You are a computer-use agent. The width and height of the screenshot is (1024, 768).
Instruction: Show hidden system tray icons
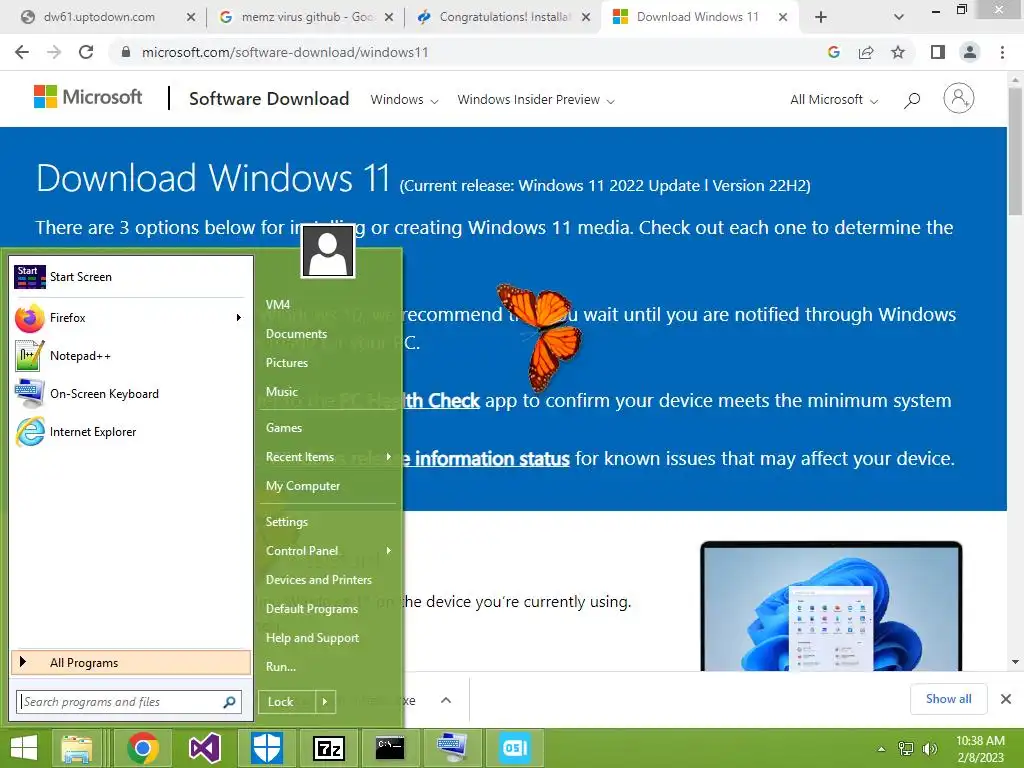[882, 749]
